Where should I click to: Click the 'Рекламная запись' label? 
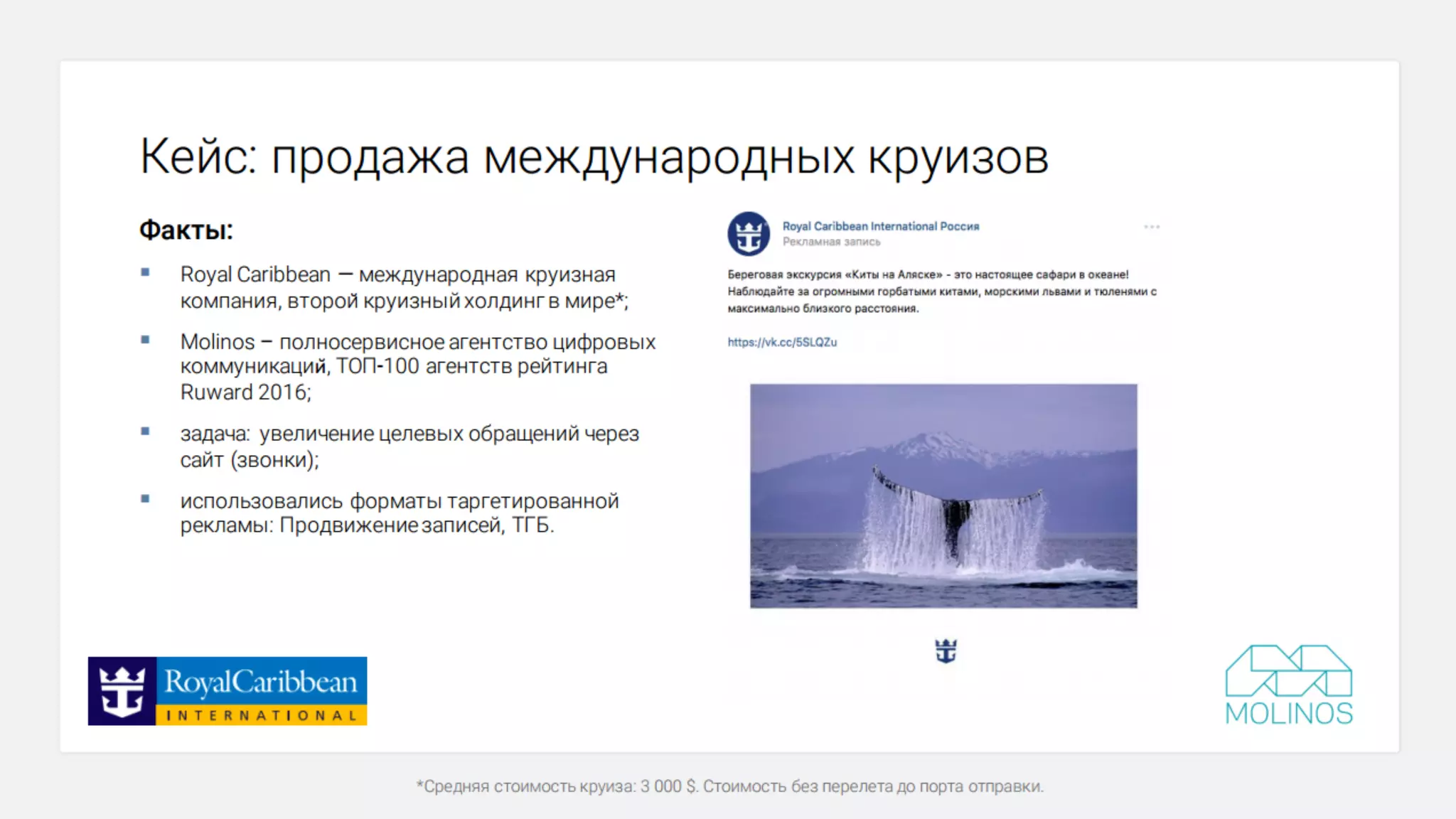[x=831, y=242]
